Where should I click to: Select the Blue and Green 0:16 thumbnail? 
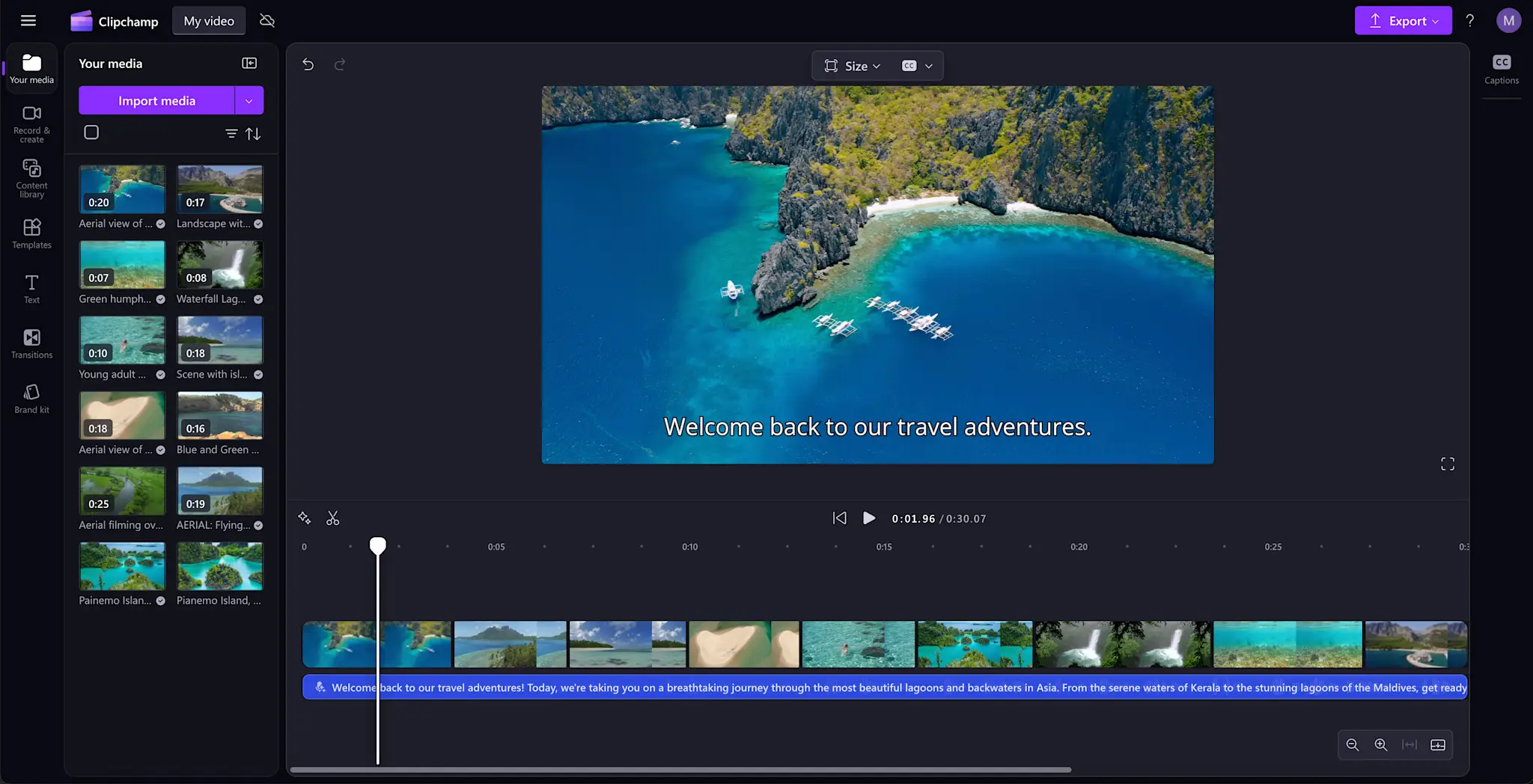220,416
